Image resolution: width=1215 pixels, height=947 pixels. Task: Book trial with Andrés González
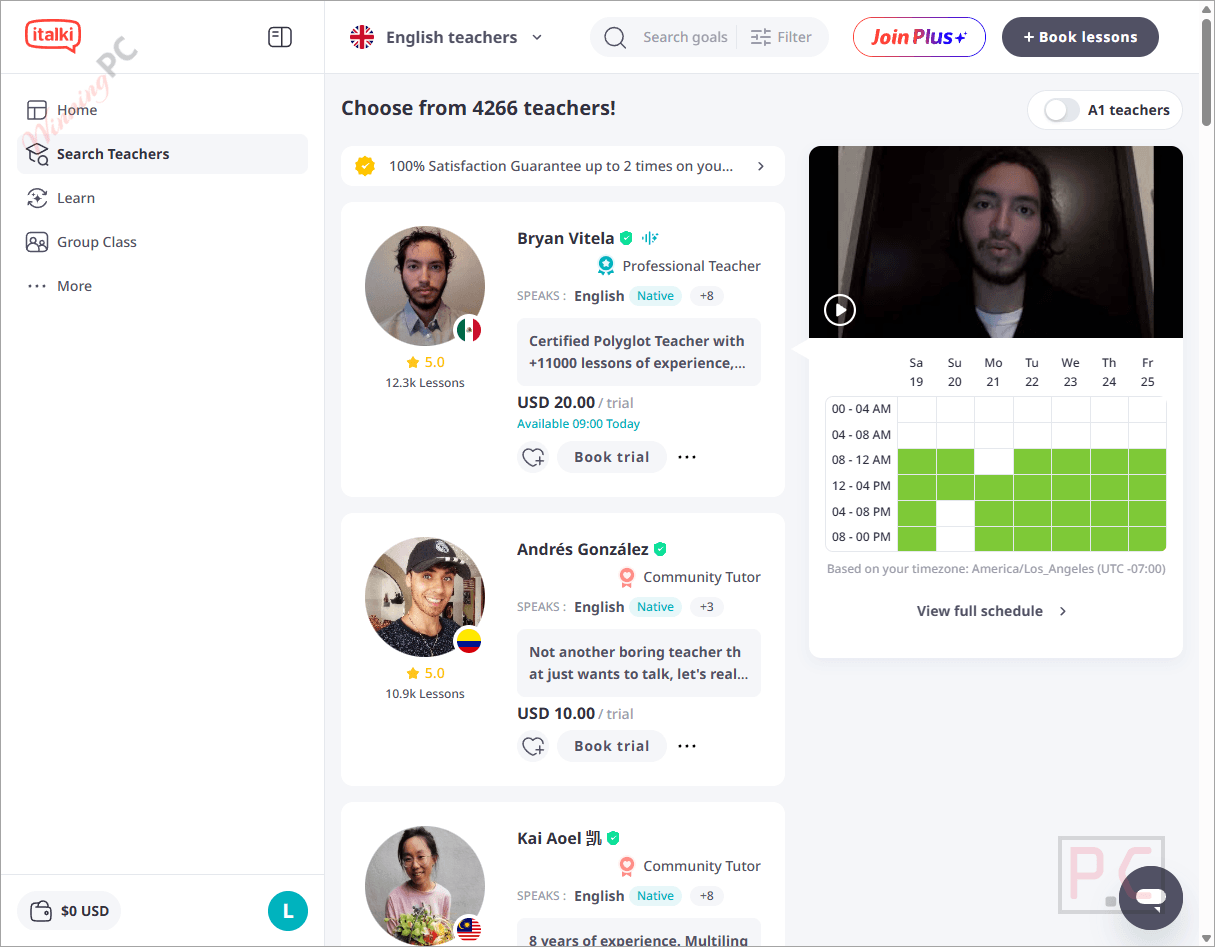(x=612, y=746)
